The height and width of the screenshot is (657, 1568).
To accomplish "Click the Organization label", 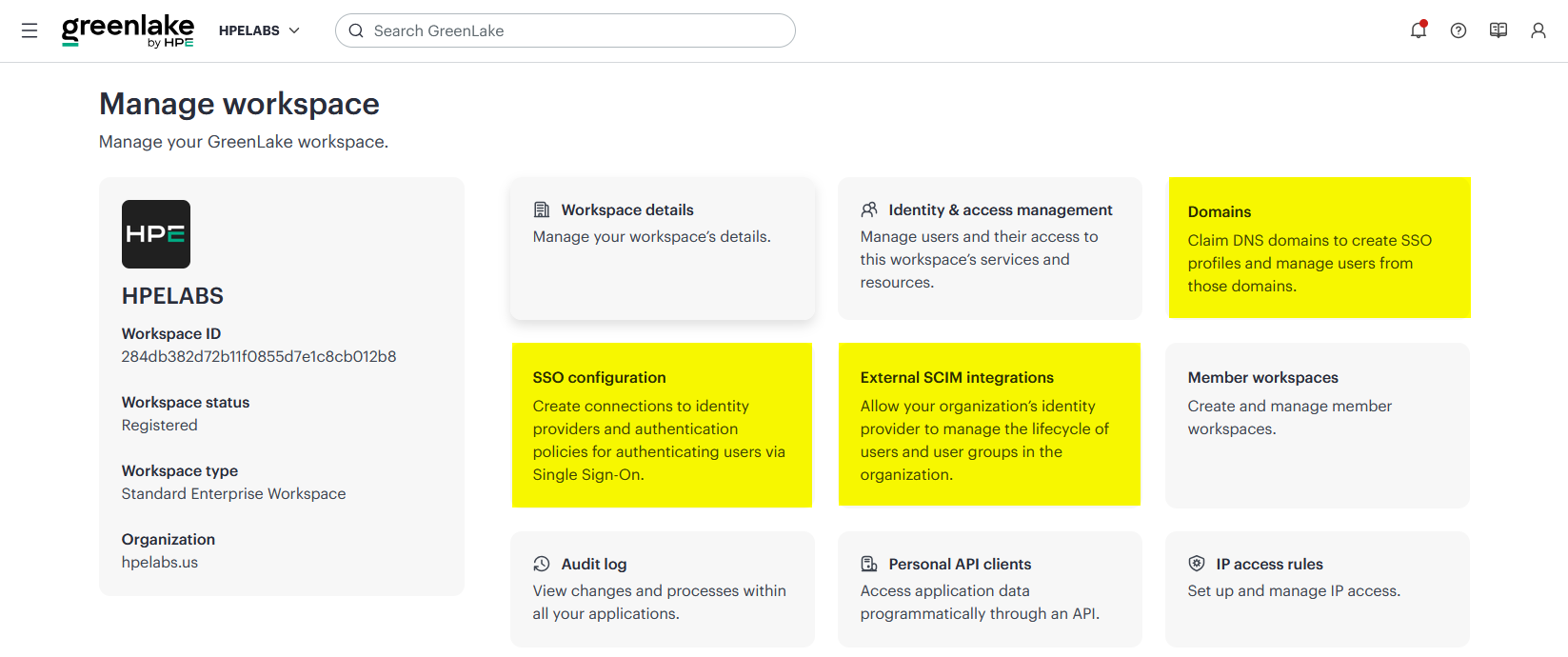I will (169, 539).
